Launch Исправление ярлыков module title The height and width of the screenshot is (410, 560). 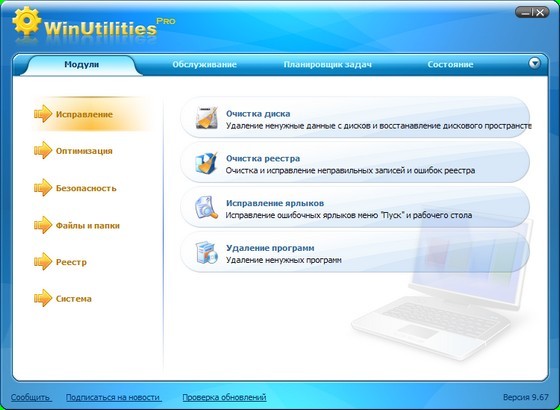click(x=275, y=203)
